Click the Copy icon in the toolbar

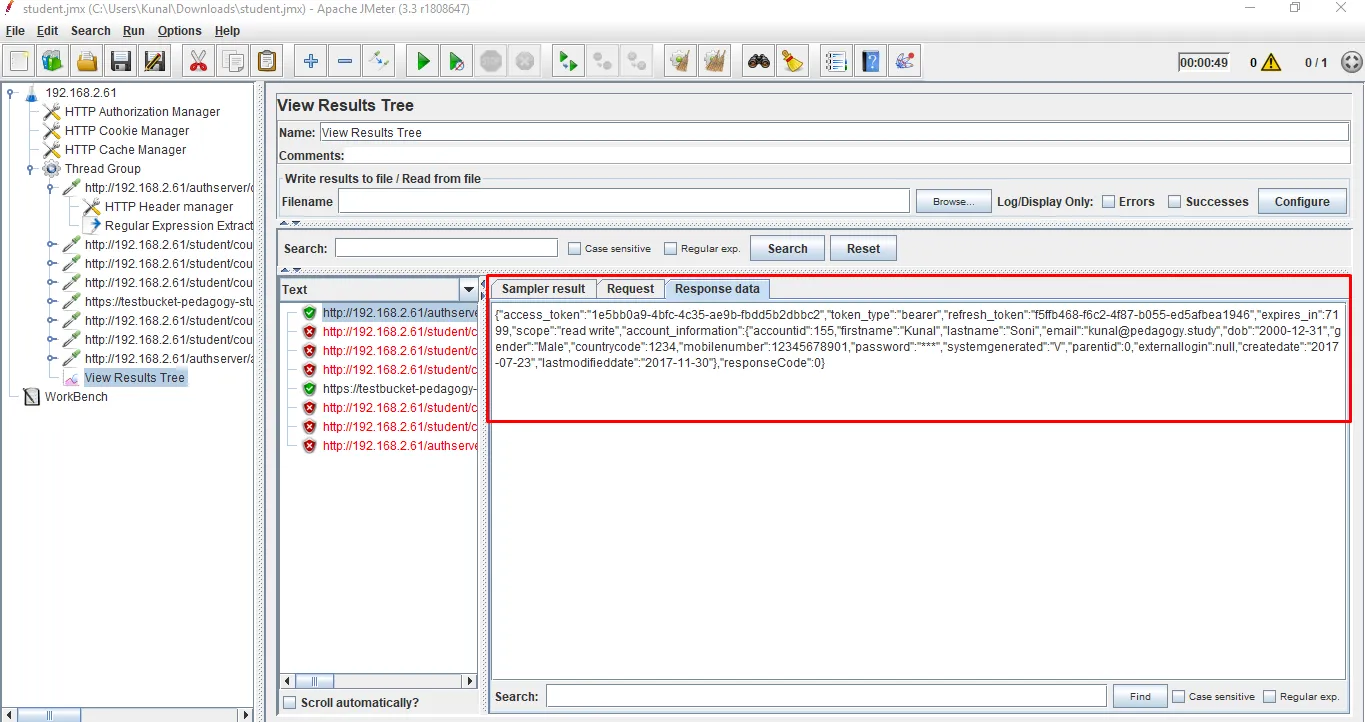point(232,61)
